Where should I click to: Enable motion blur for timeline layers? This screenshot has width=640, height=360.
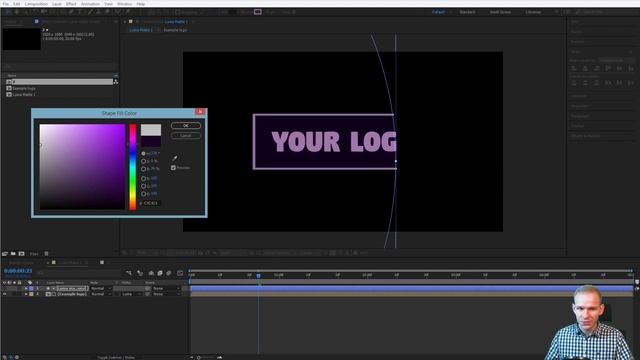tap(169, 273)
